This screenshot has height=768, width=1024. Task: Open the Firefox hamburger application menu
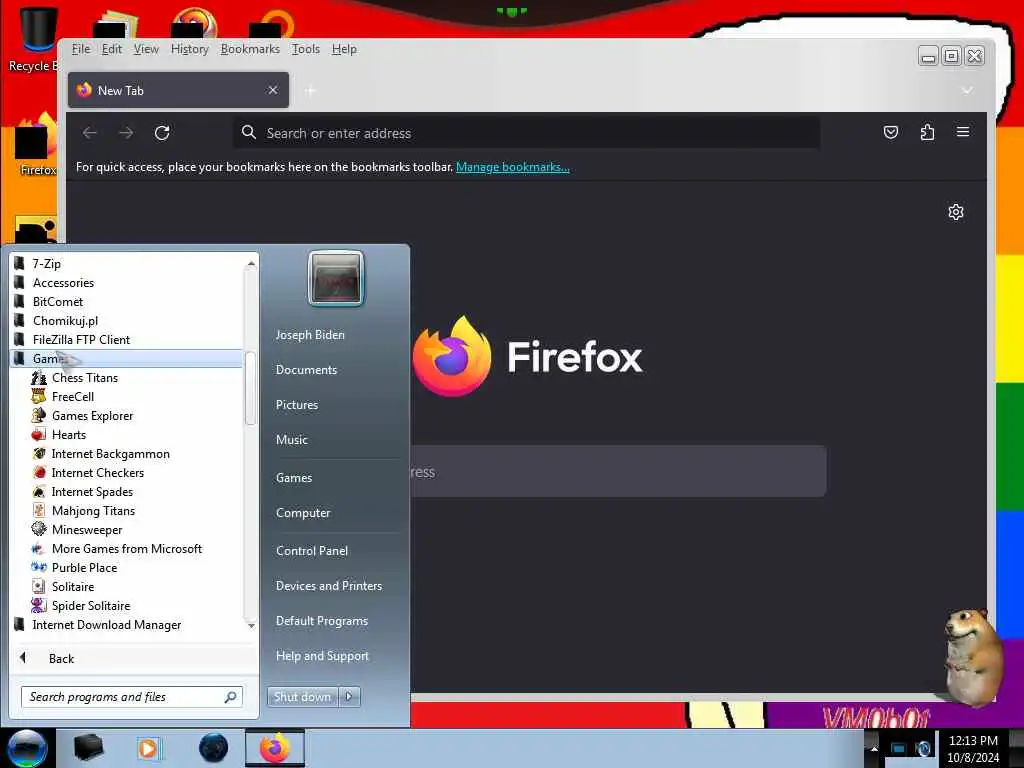963,132
